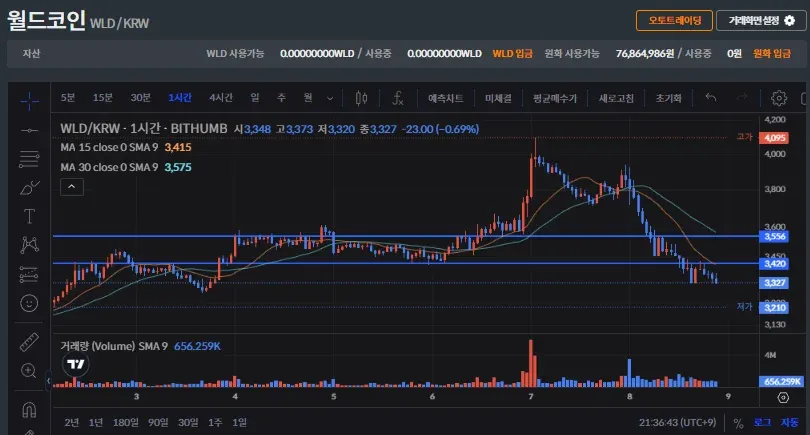Image resolution: width=810 pixels, height=435 pixels.
Task: Click WLD 입금 deposit link
Action: [x=512, y=54]
